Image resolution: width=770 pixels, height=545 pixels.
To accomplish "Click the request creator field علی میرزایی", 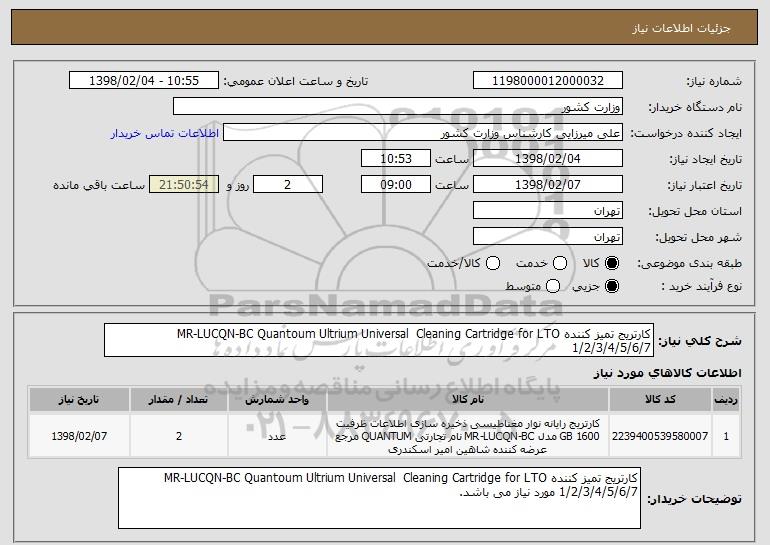I will 423,133.
